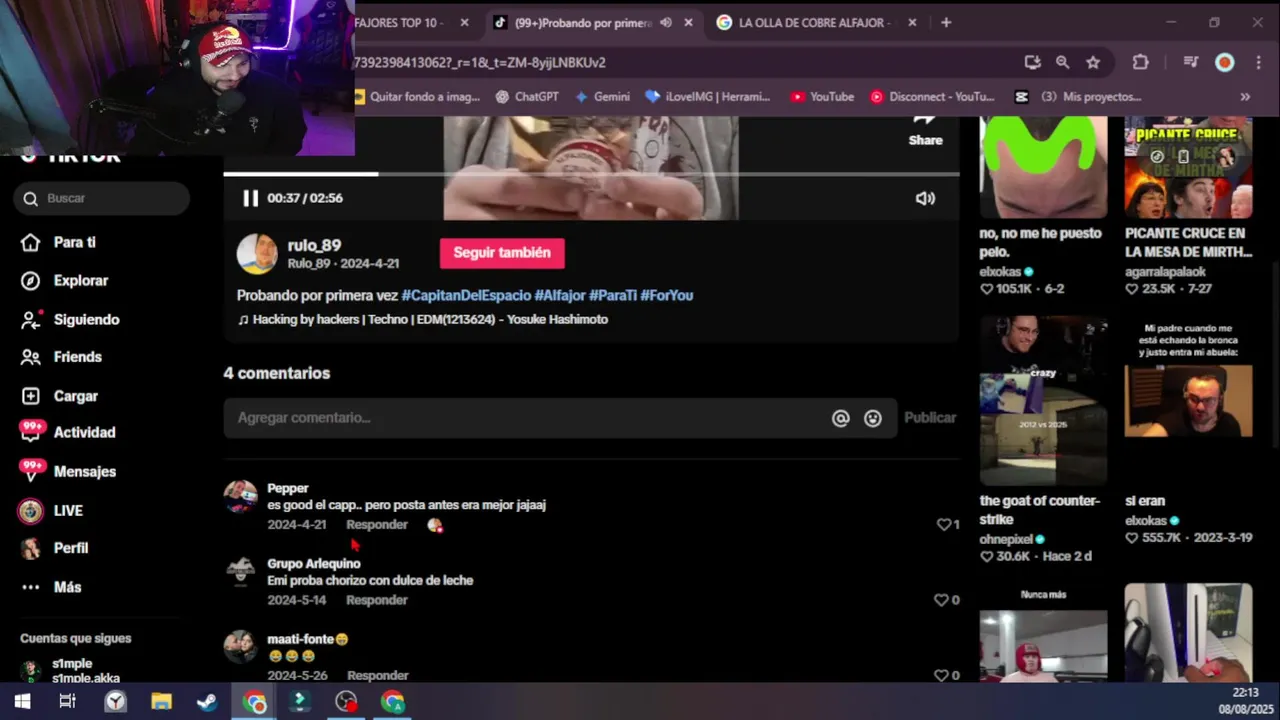Open the media control icon in Chrome toolbar
Image resolution: width=1280 pixels, height=720 pixels.
1190,62
